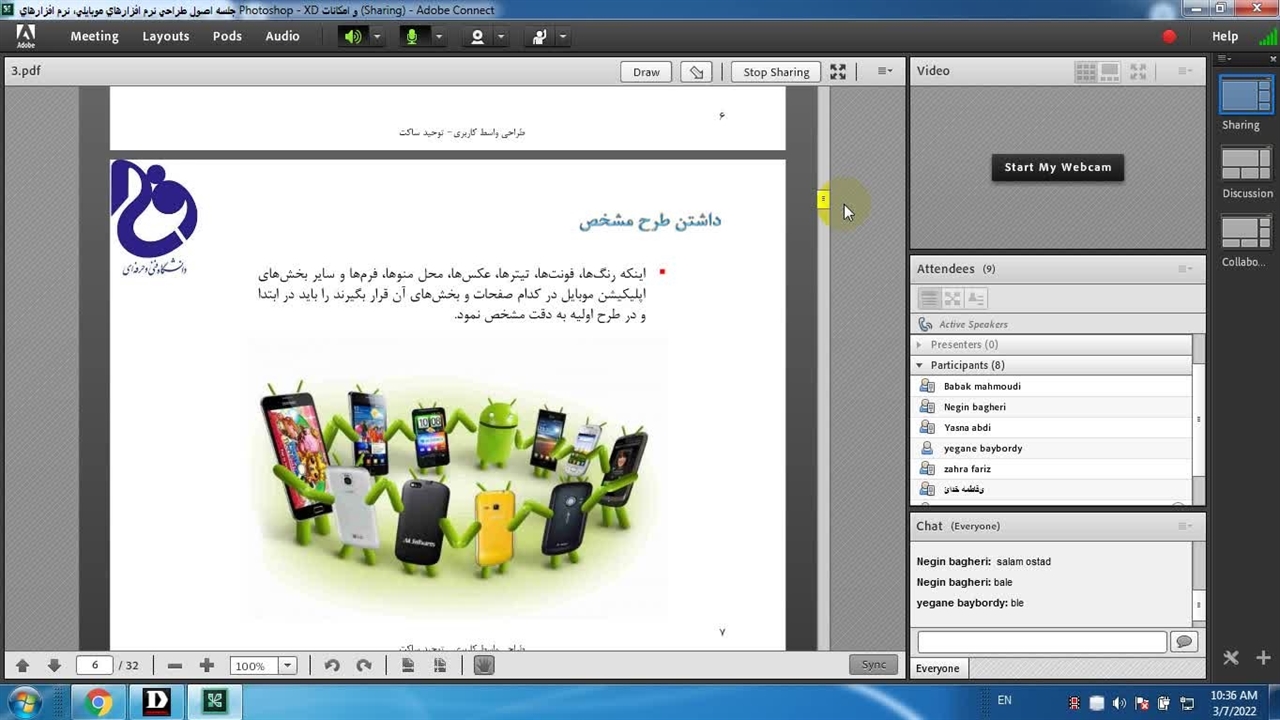Click the Stop Sharing button
1280x720 pixels.
point(776,72)
